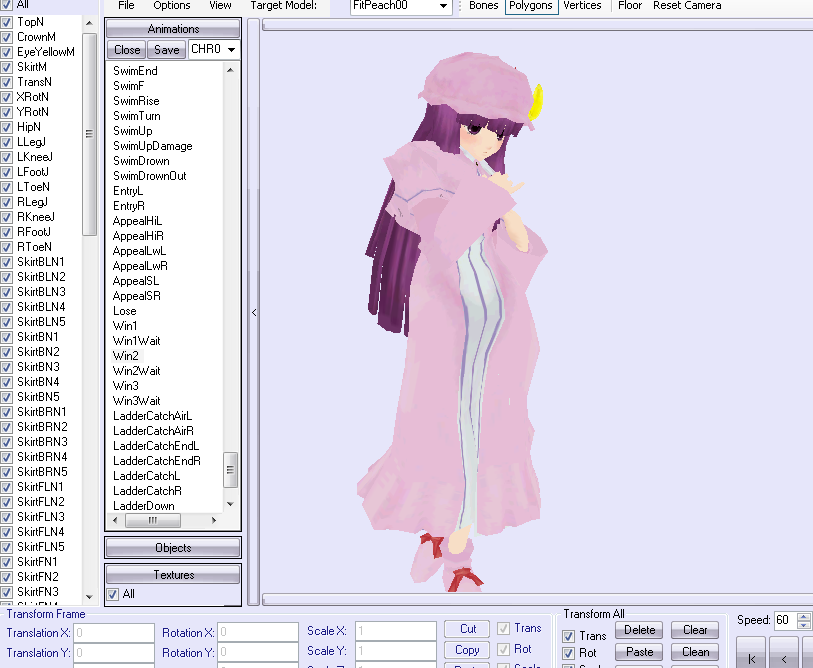The height and width of the screenshot is (668, 813).
Task: Click the animation list scroll up arrow
Action: click(230, 70)
